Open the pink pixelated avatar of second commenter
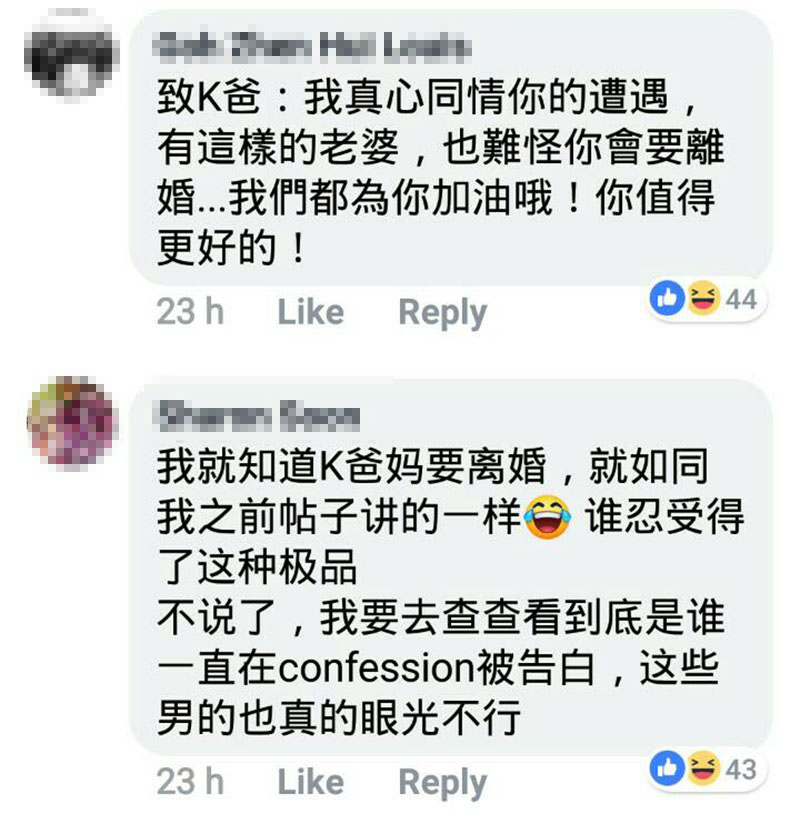The height and width of the screenshot is (814, 800). 72,423
